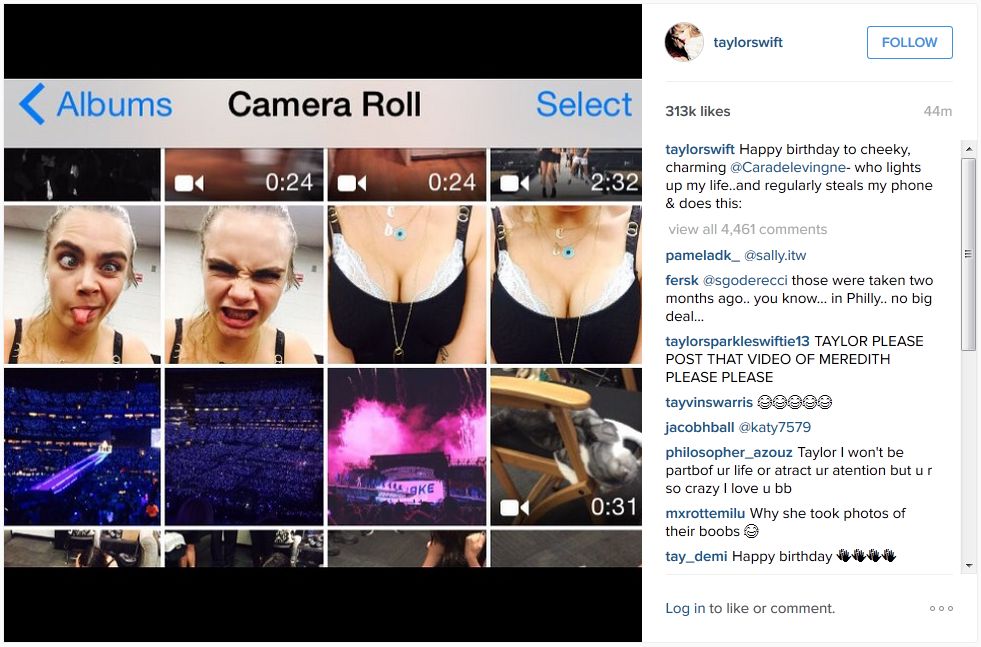Click the FOLLOW button

click(908, 42)
